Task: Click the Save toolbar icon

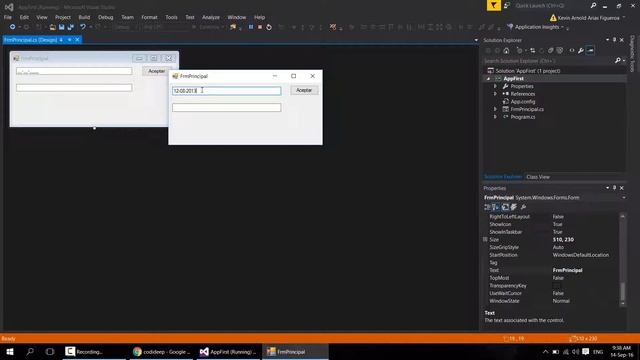Action: (x=61, y=27)
